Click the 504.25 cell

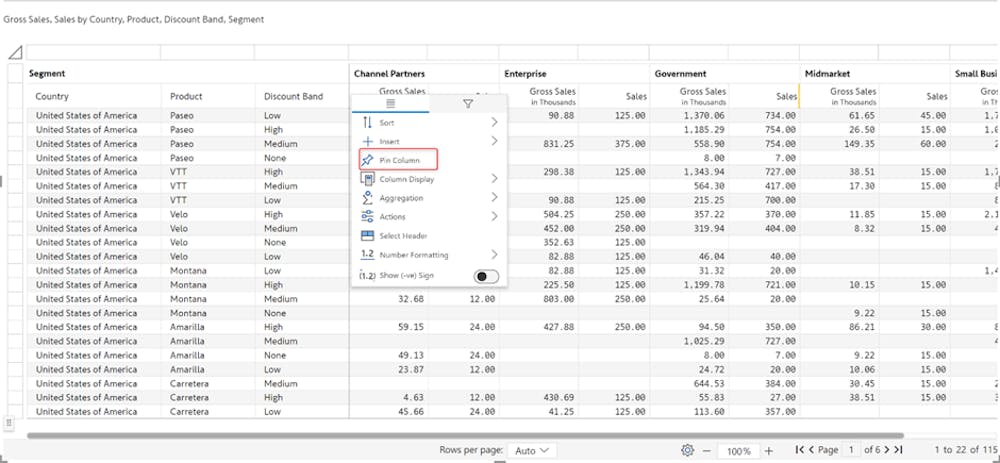[x=557, y=214]
